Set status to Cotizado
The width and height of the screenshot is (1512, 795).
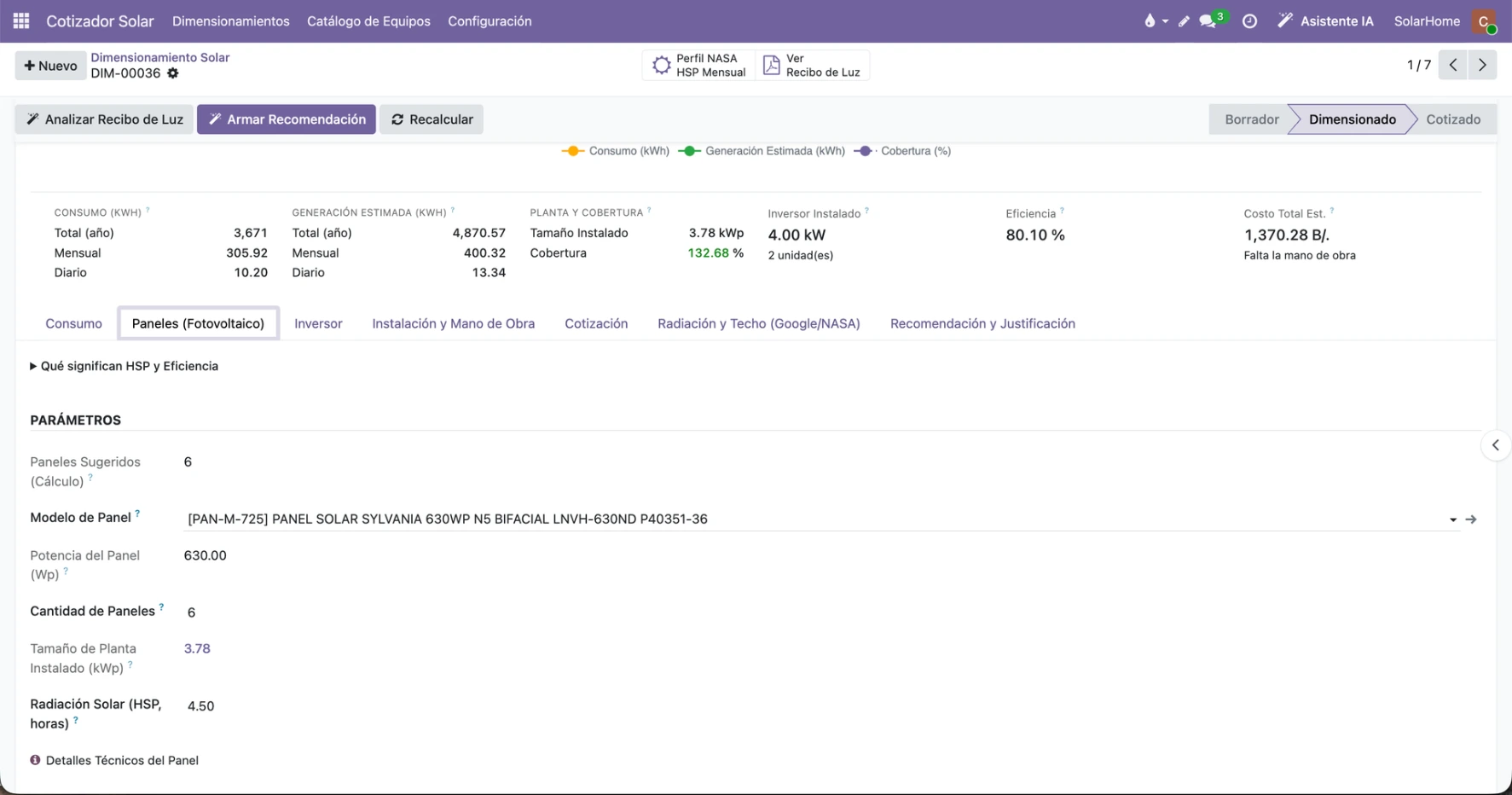tap(1453, 119)
